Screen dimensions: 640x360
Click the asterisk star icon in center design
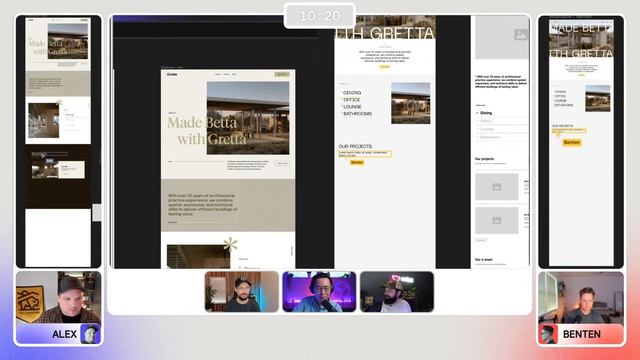230,244
